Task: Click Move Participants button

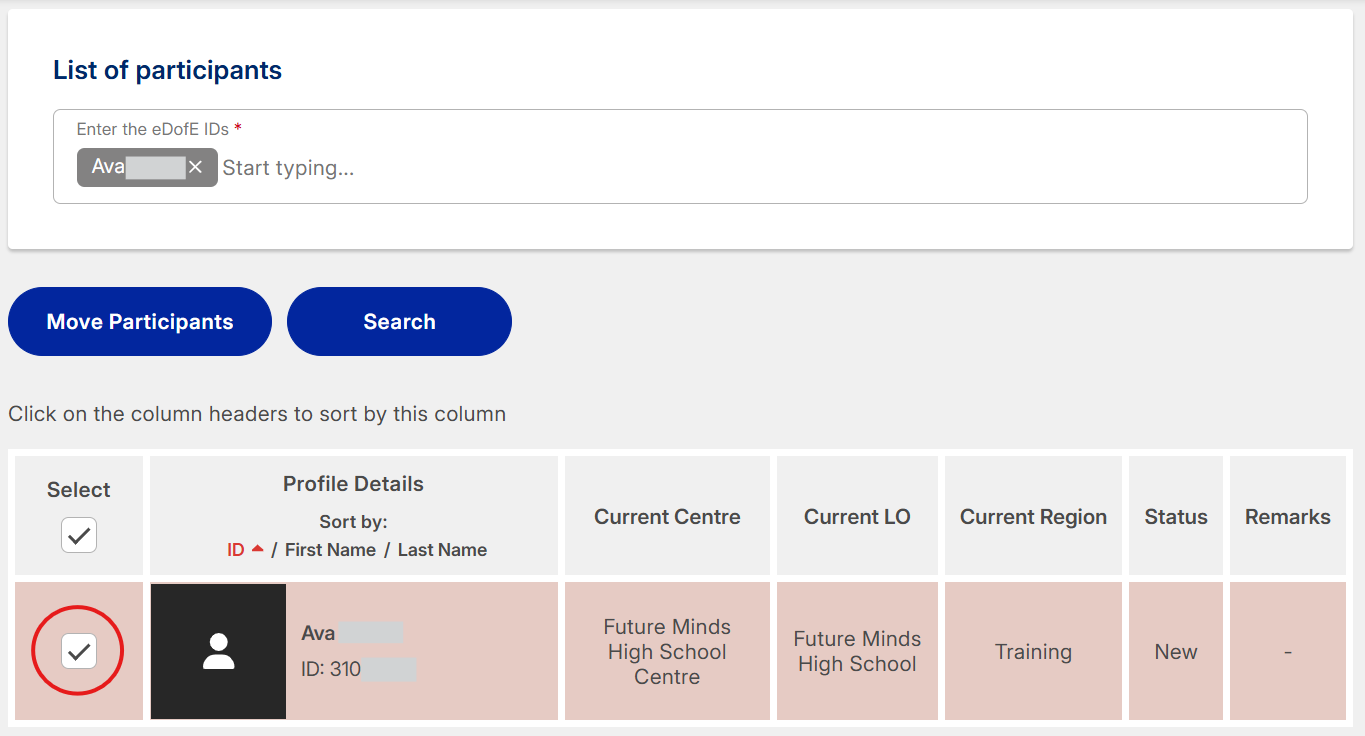Action: 140,321
